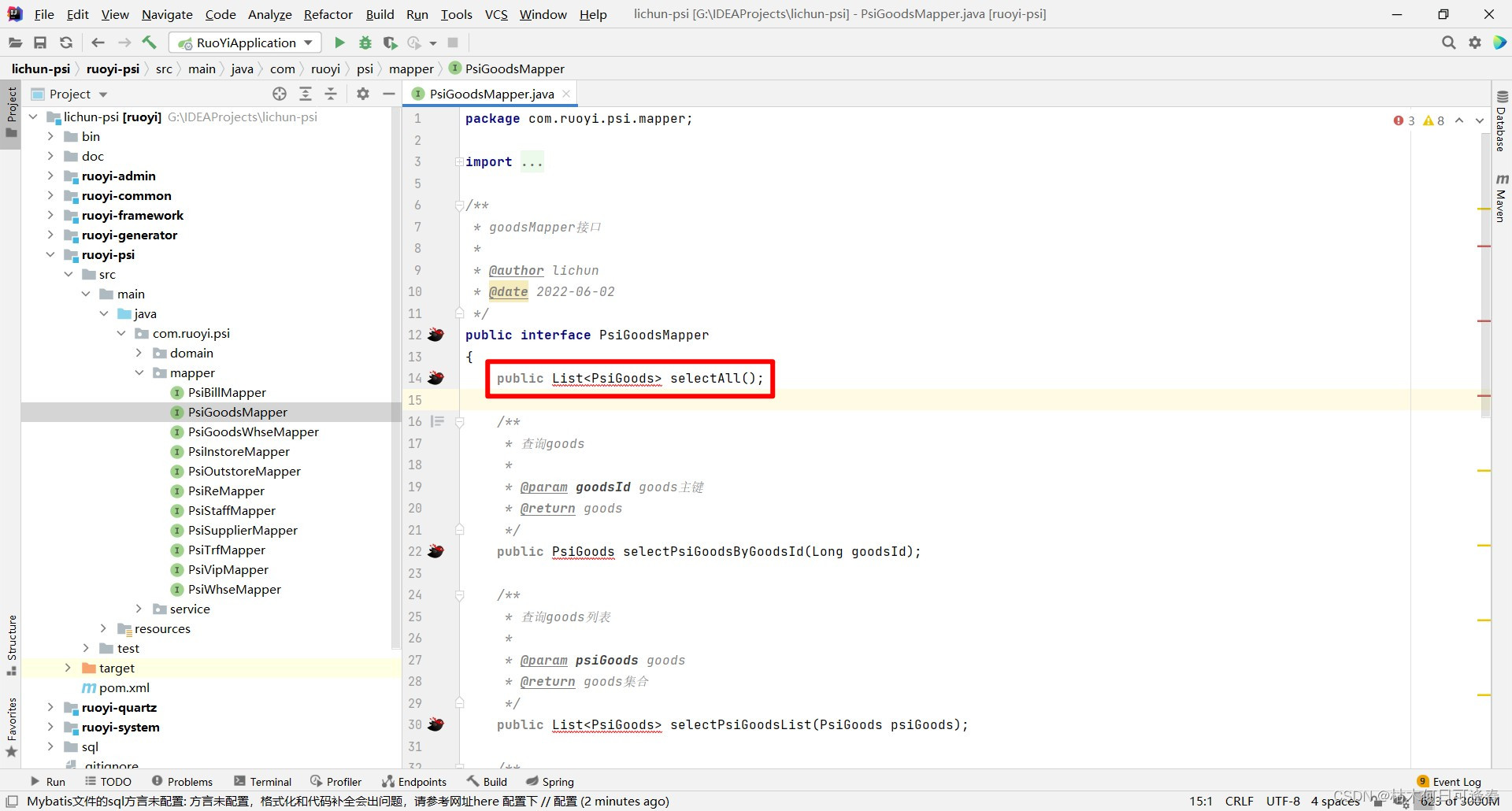Select PsiBillMapper in the project tree
Screen dimensions: 1512x811
point(227,392)
